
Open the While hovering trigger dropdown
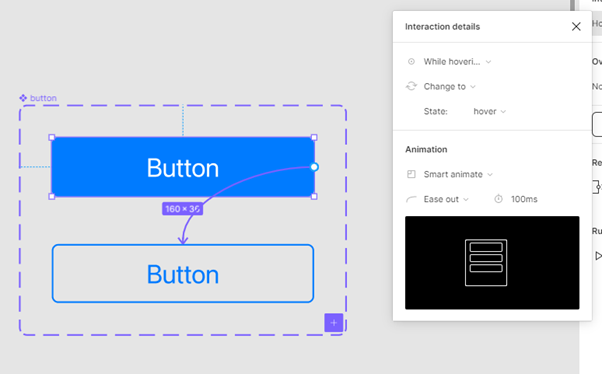pos(457,61)
